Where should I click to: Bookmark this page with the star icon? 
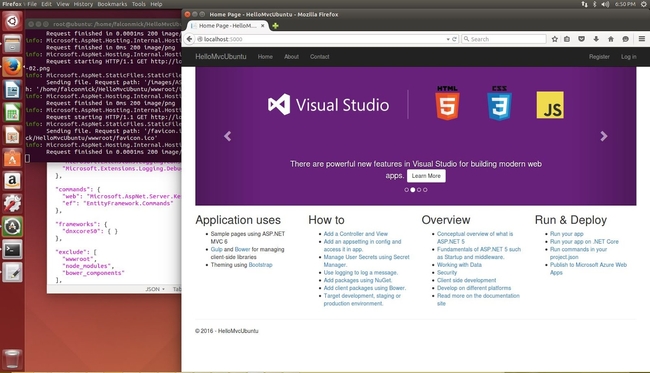pyautogui.click(x=555, y=39)
